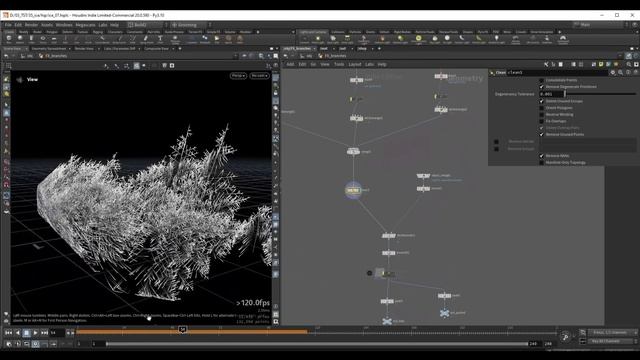Click the current frame marker 54 on timeline

click(x=182, y=329)
